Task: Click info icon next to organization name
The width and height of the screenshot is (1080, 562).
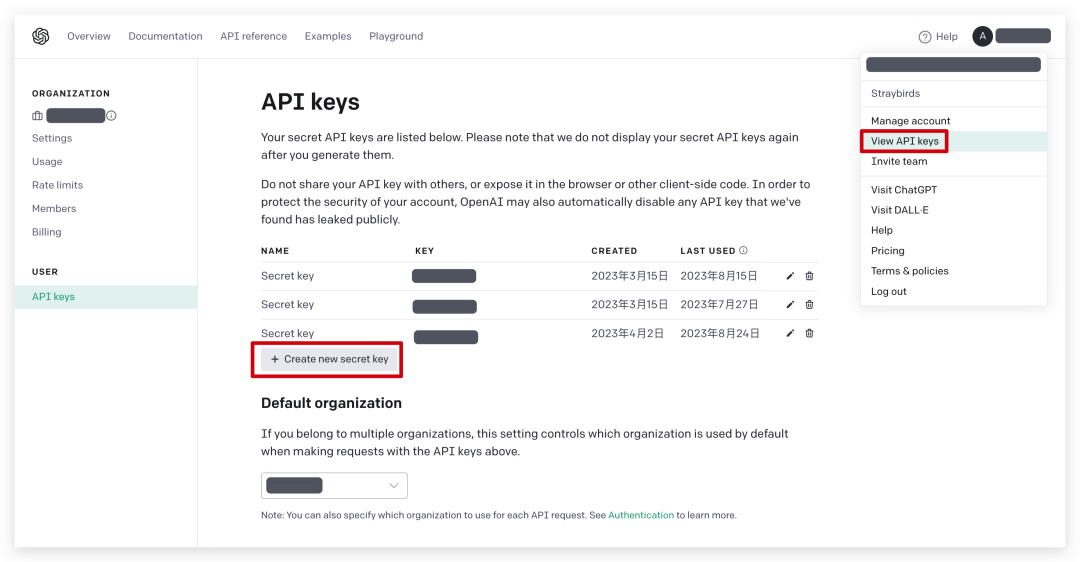Action: [111, 116]
